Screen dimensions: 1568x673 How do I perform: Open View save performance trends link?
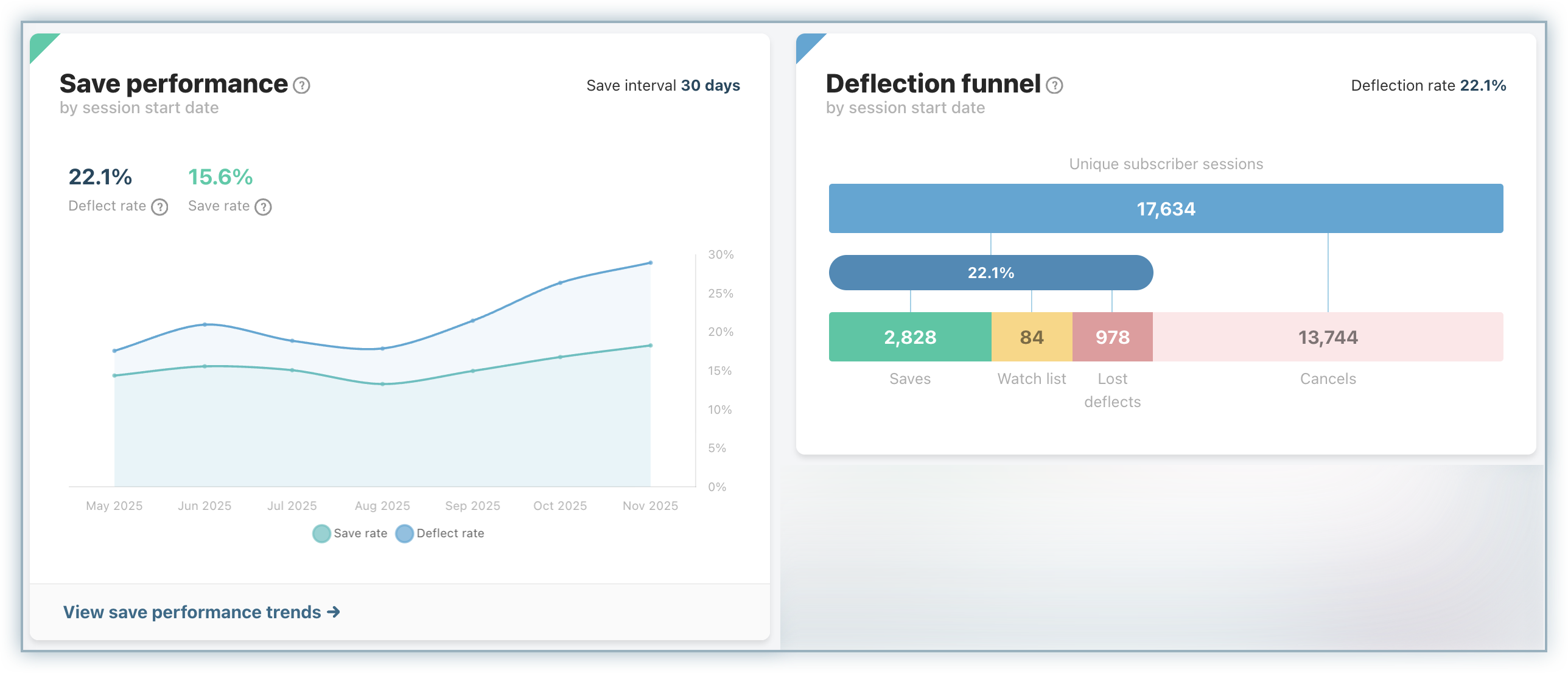pyautogui.click(x=201, y=612)
